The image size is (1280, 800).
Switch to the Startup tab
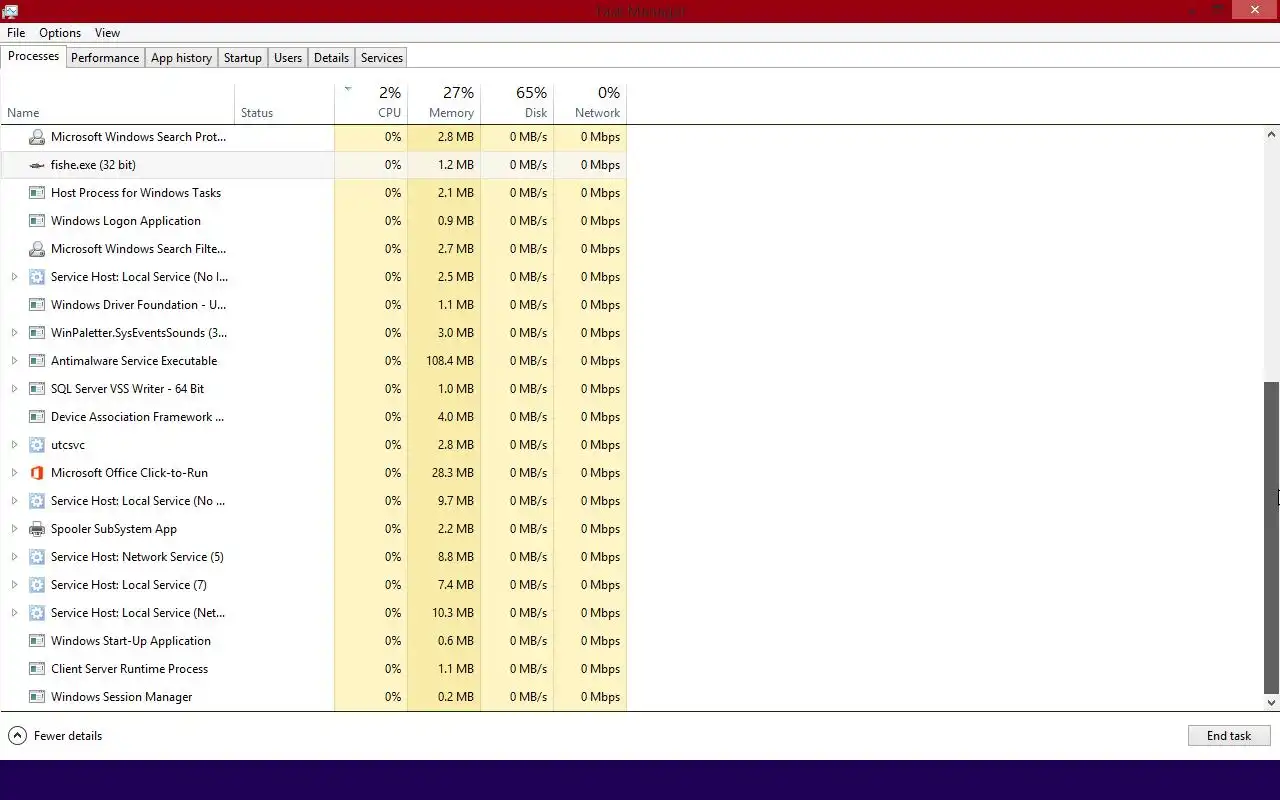(242, 58)
